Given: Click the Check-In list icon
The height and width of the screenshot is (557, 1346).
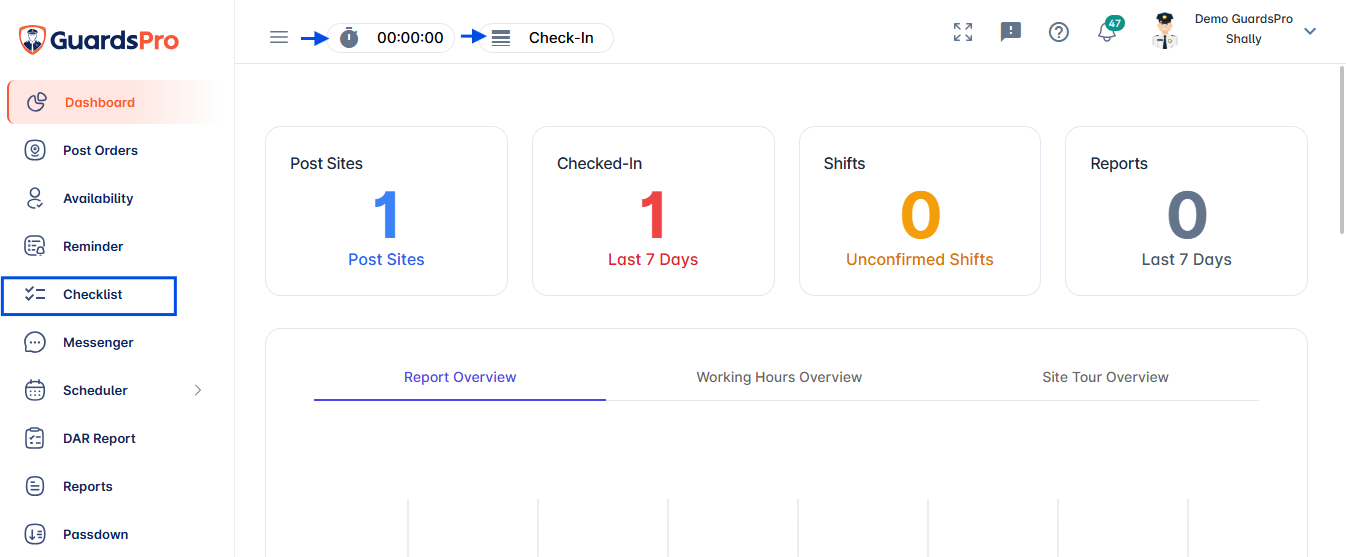Looking at the screenshot, I should coord(501,38).
